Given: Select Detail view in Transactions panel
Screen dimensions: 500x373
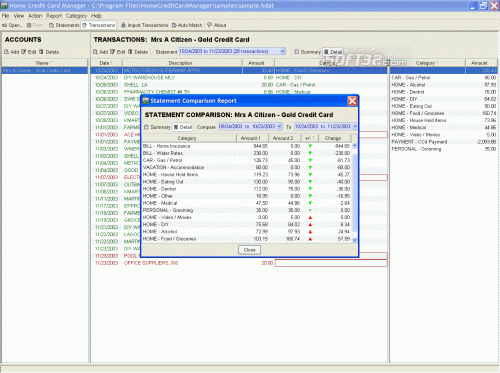Looking at the screenshot, I should tap(333, 52).
